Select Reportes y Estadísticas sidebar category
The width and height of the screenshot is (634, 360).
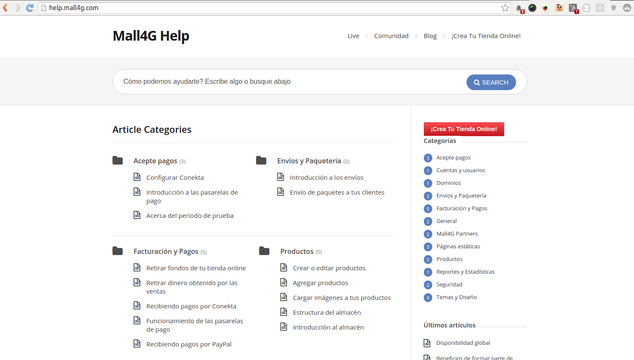(x=465, y=272)
